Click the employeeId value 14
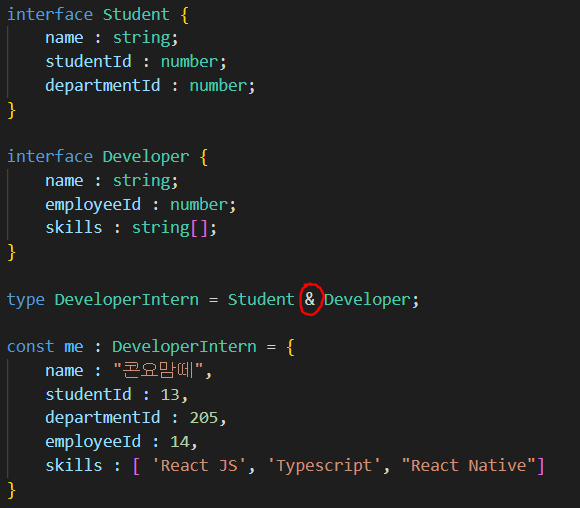The width and height of the screenshot is (580, 508). click(x=179, y=442)
